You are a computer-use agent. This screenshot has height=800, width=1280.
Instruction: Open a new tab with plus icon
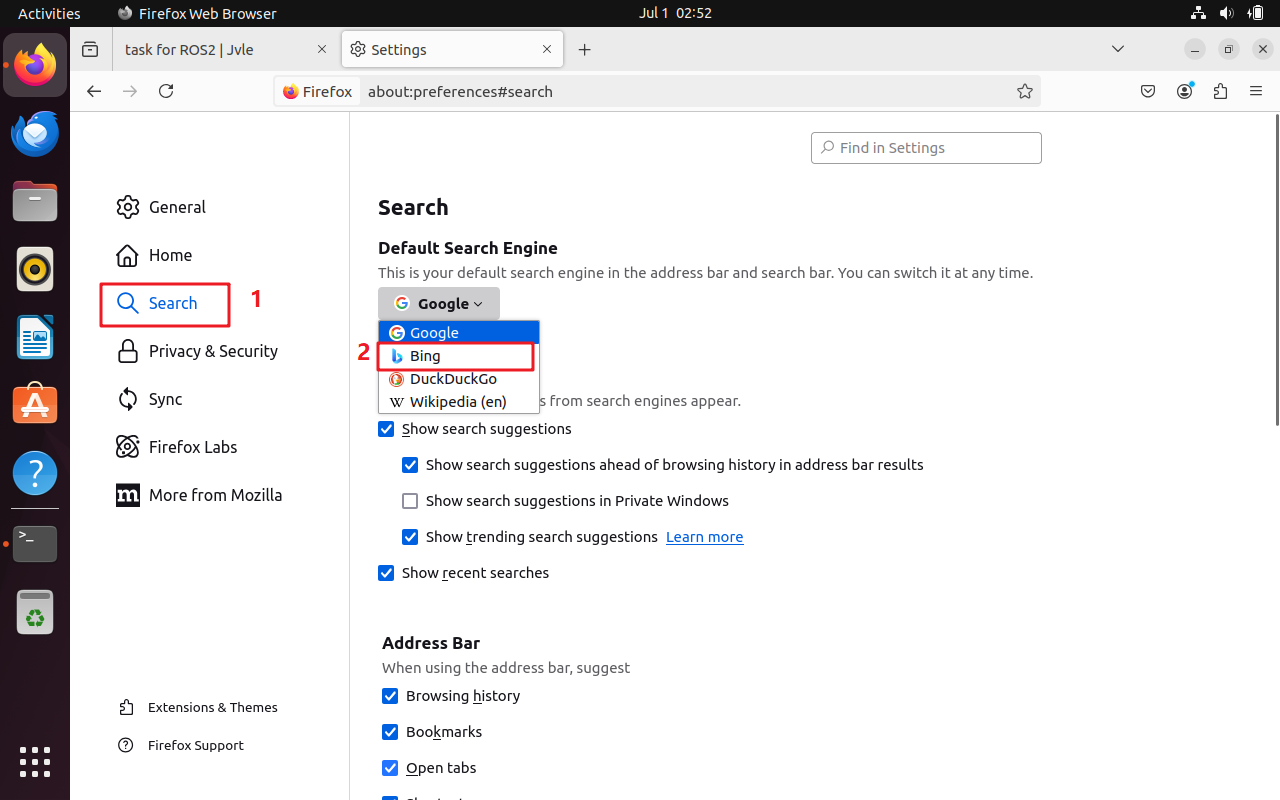pyautogui.click(x=585, y=50)
